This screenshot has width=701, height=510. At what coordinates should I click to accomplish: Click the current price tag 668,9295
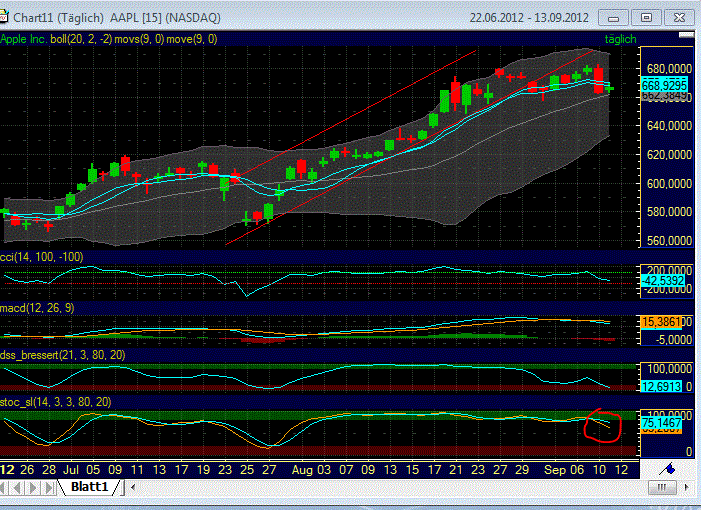664,85
